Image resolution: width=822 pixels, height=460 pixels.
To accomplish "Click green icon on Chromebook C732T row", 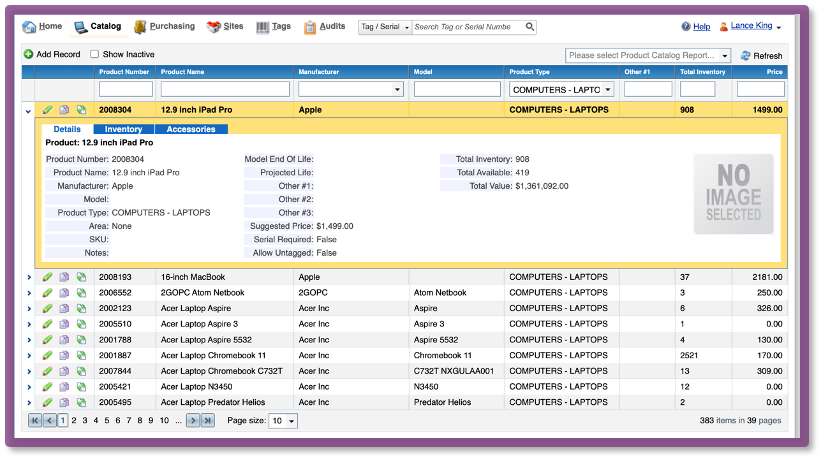I will coord(81,371).
